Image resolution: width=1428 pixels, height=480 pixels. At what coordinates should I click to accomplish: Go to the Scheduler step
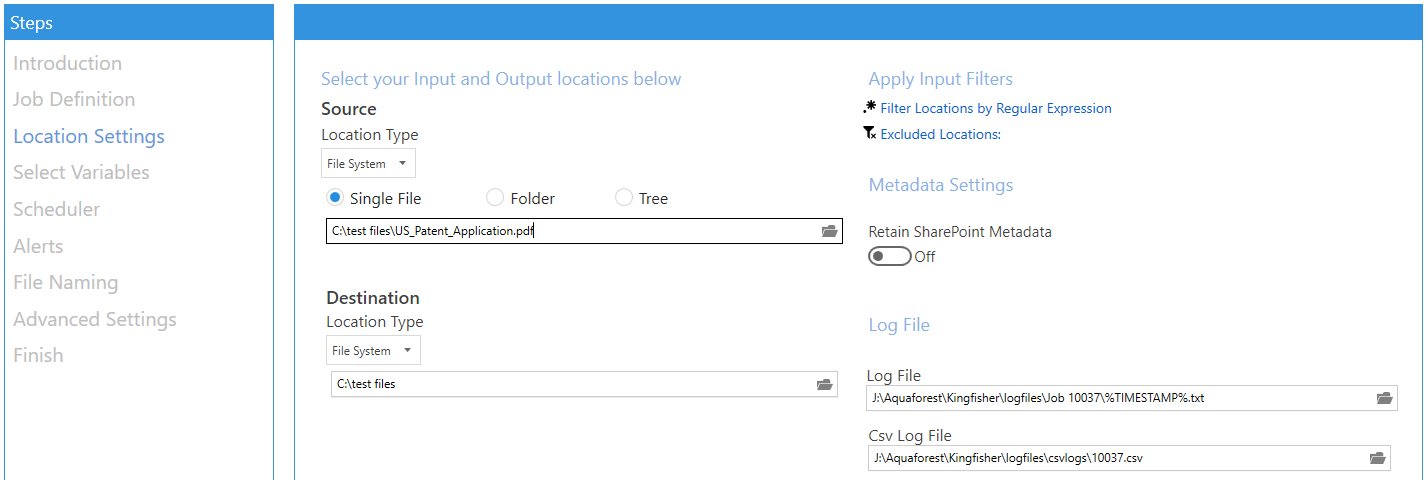pos(56,209)
